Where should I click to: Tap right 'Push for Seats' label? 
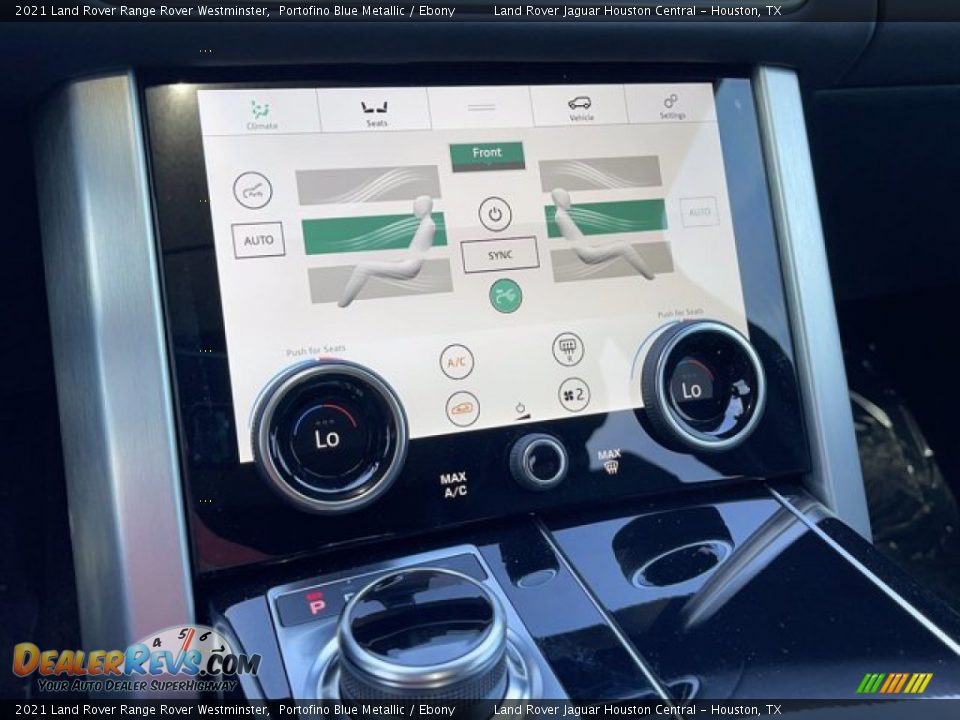point(680,313)
